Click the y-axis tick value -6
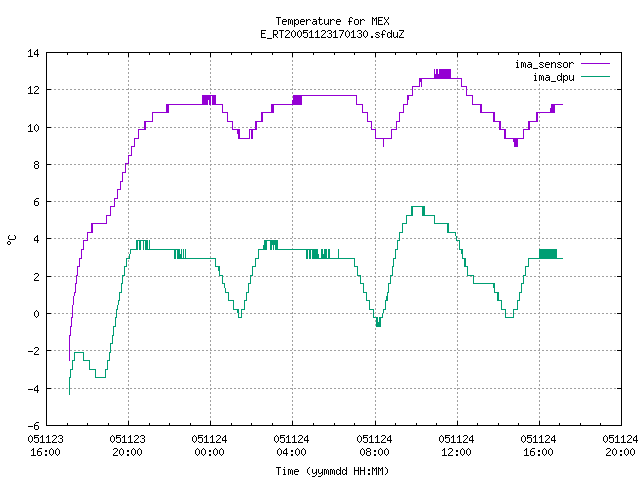The image size is (640, 480). 33,426
